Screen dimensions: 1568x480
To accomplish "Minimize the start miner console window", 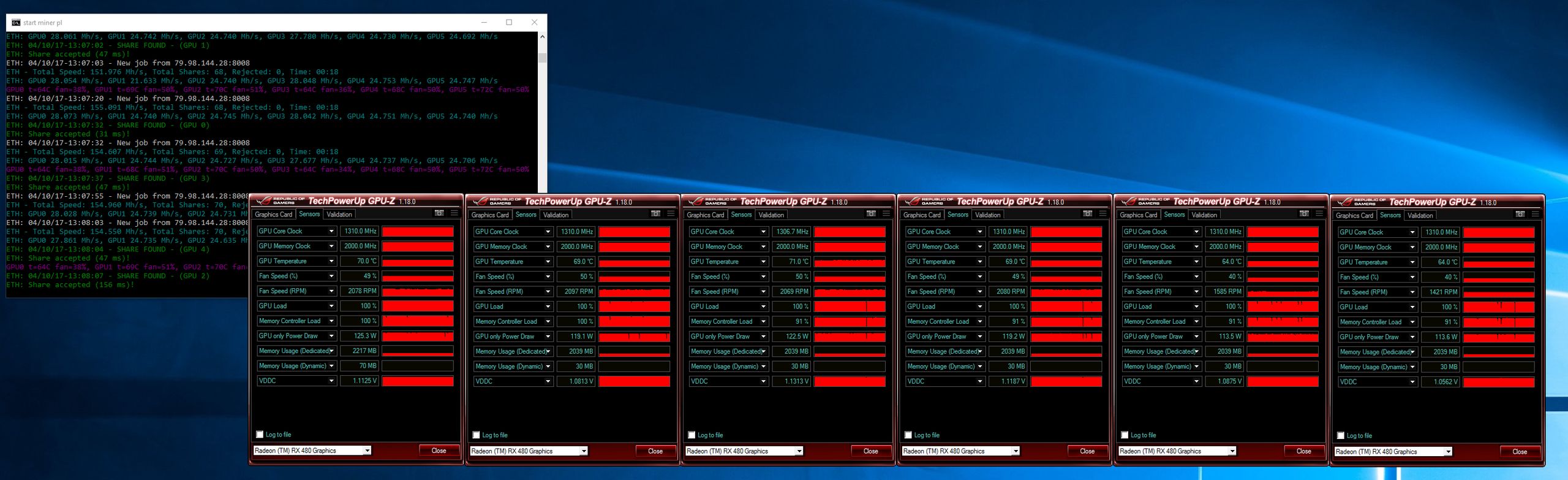I will click(484, 22).
